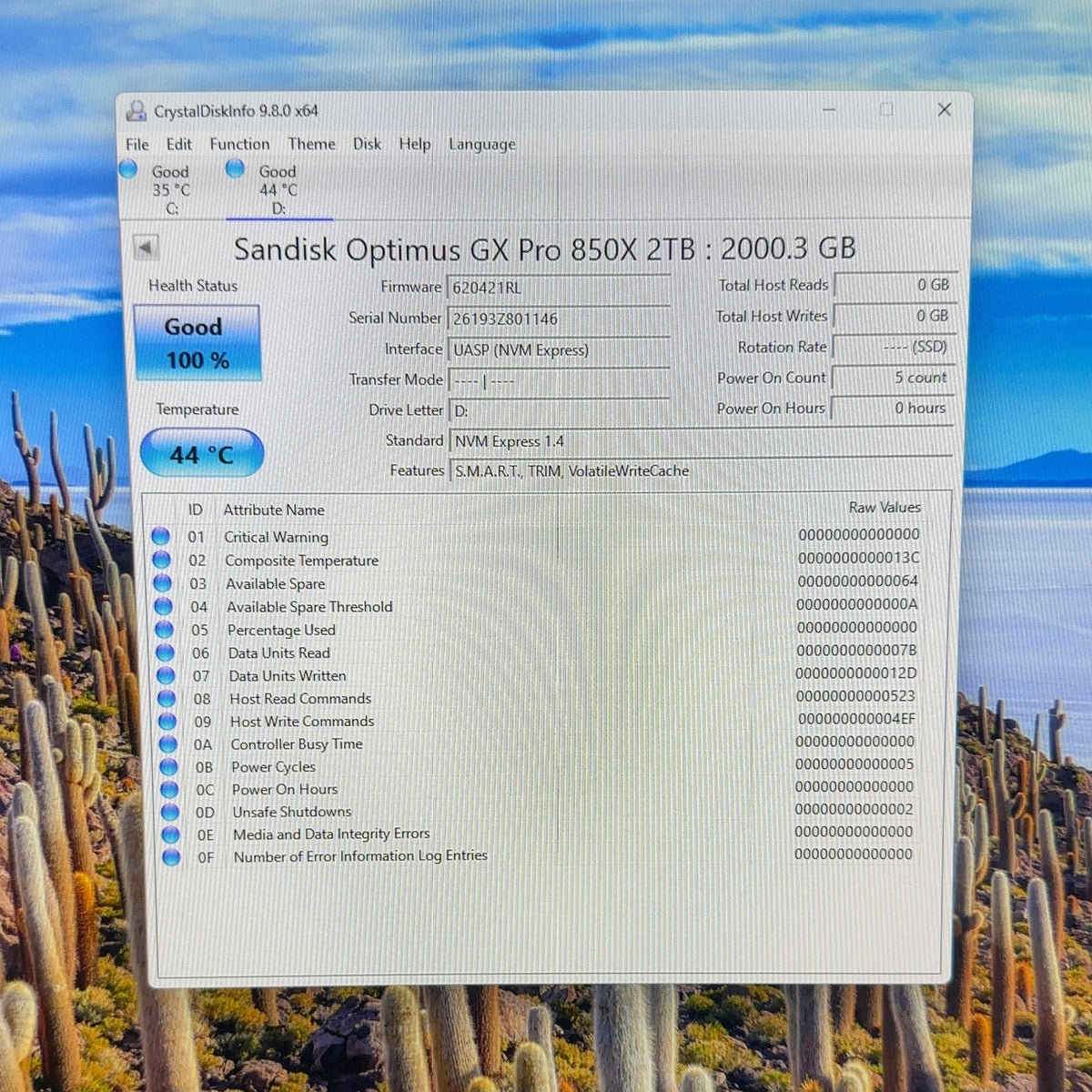Click the status orb beside Controller Busy Time
This screenshot has height=1092, width=1092.
168,743
